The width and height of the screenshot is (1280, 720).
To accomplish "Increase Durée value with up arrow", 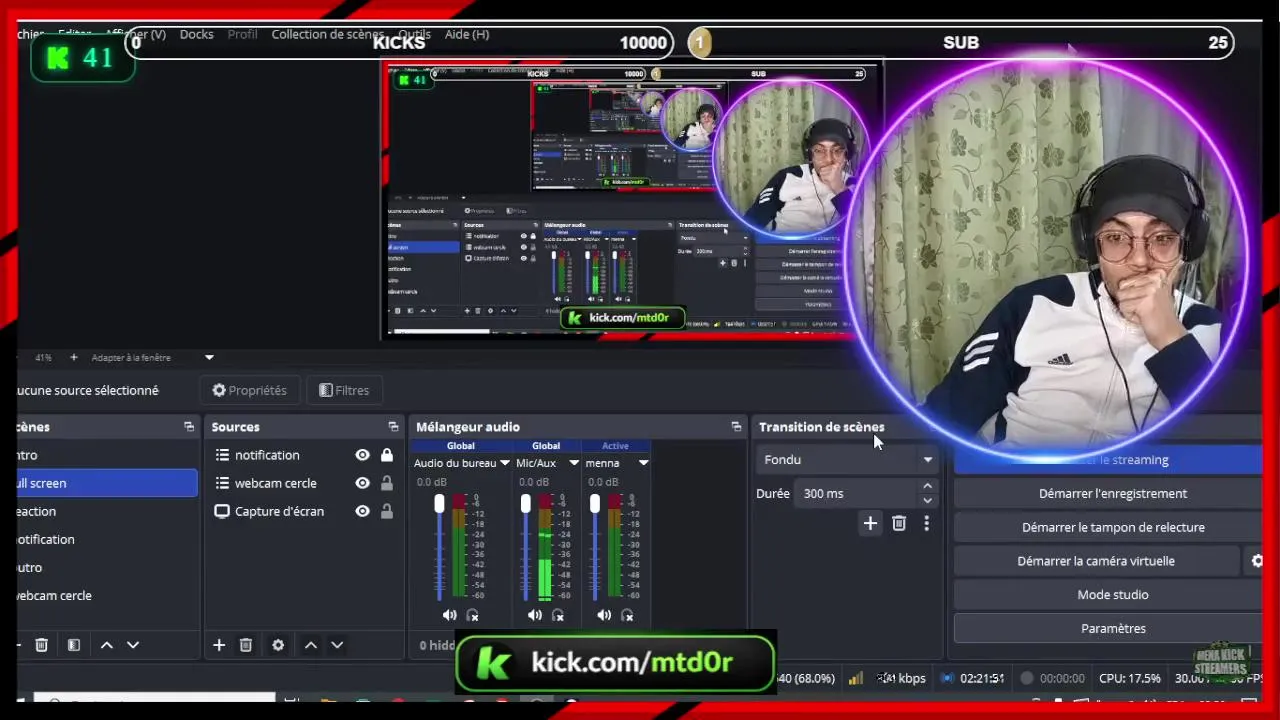I will click(927, 486).
